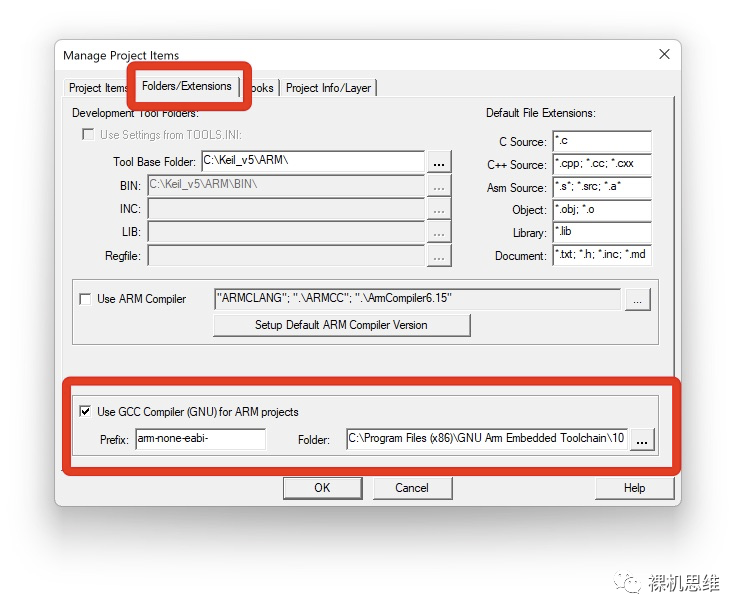Edit the Asm Source extensions field
The image size is (743, 615).
[602, 187]
